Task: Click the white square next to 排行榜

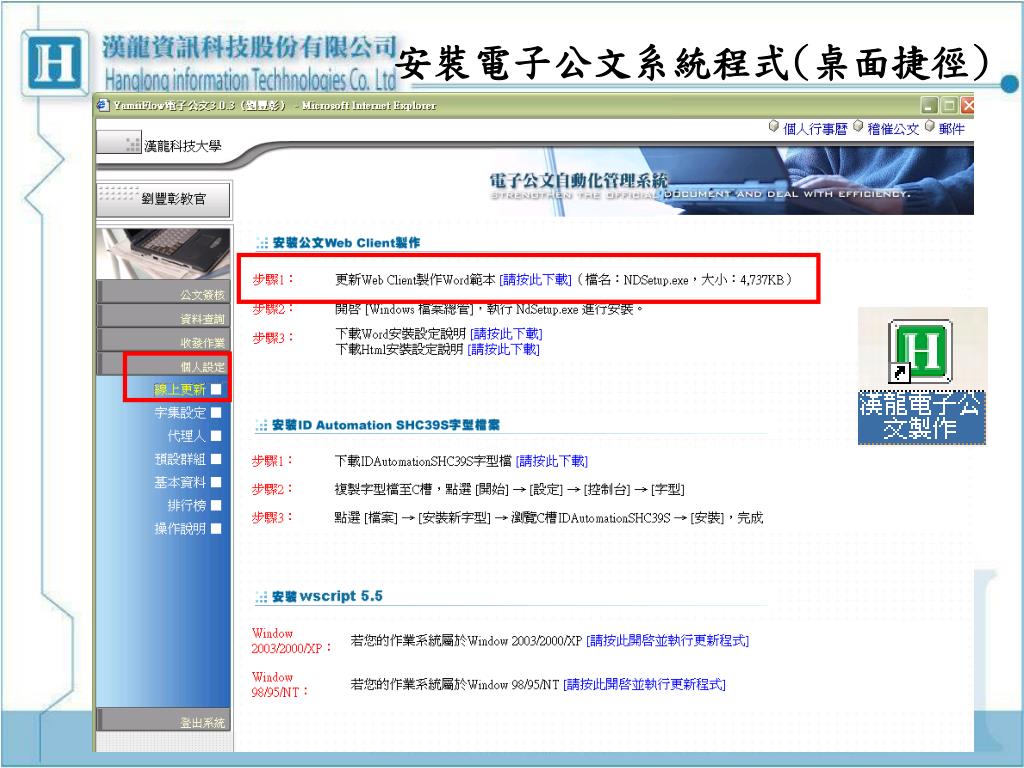Action: pos(216,505)
